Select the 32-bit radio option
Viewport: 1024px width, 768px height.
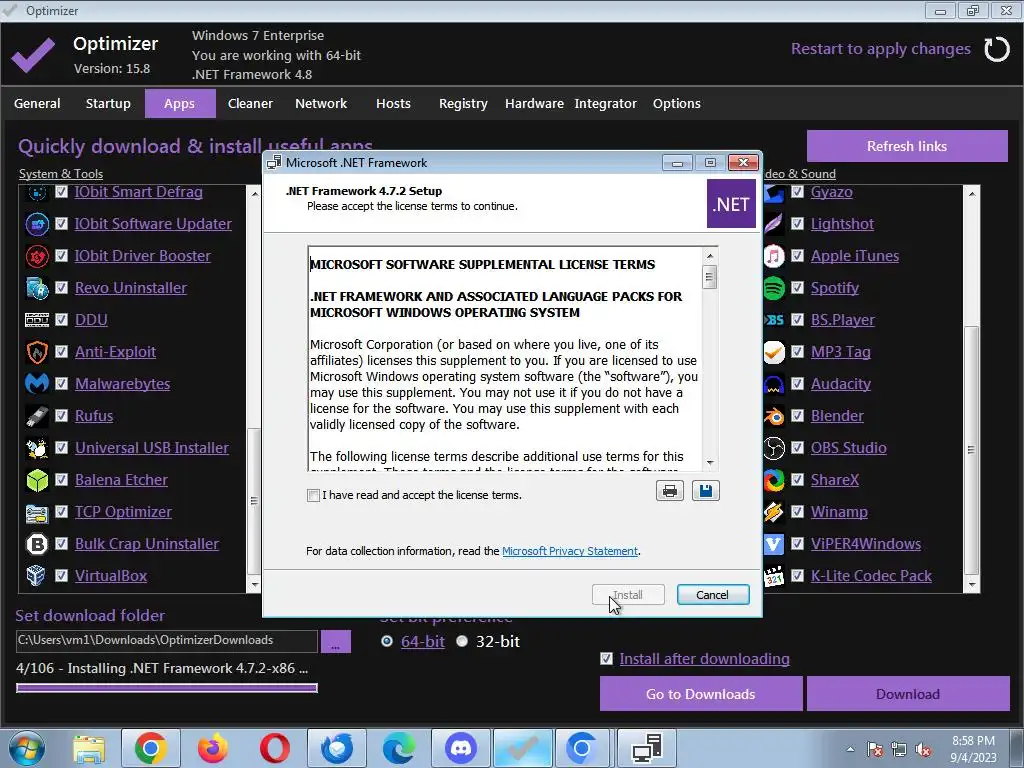tap(462, 641)
